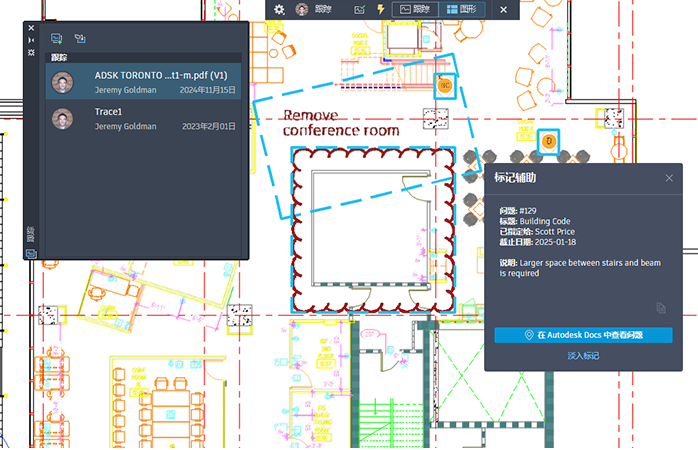Click the 标记辅助 dialog title
The width and height of the screenshot is (698, 450).
pyautogui.click(x=515, y=178)
